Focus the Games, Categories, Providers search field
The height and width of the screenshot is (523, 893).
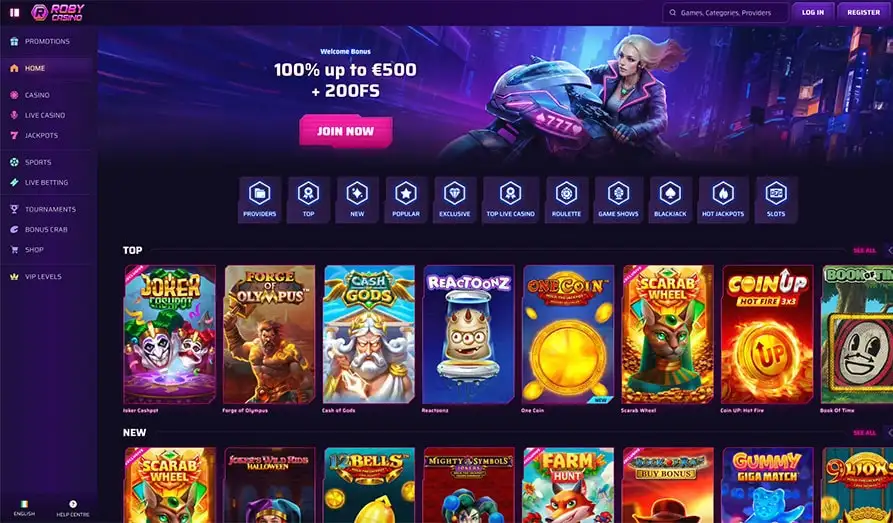[x=726, y=13]
